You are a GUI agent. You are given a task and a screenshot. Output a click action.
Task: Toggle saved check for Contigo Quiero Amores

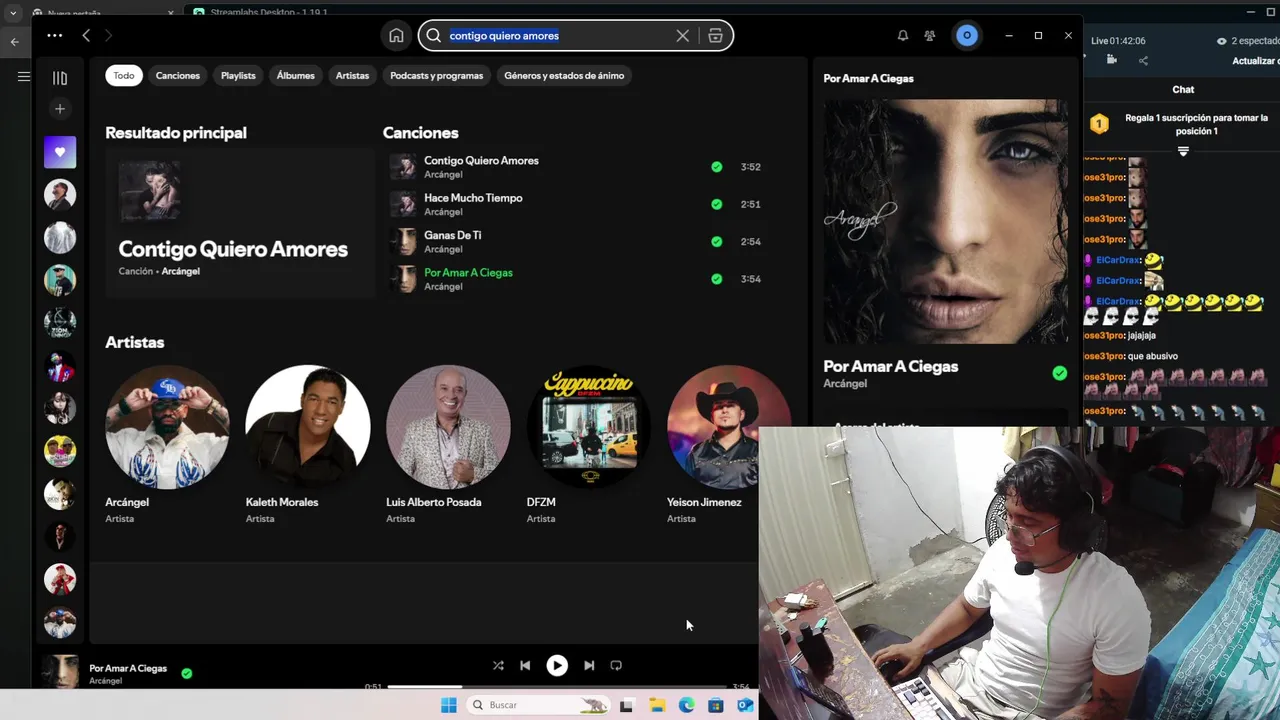pyautogui.click(x=716, y=167)
